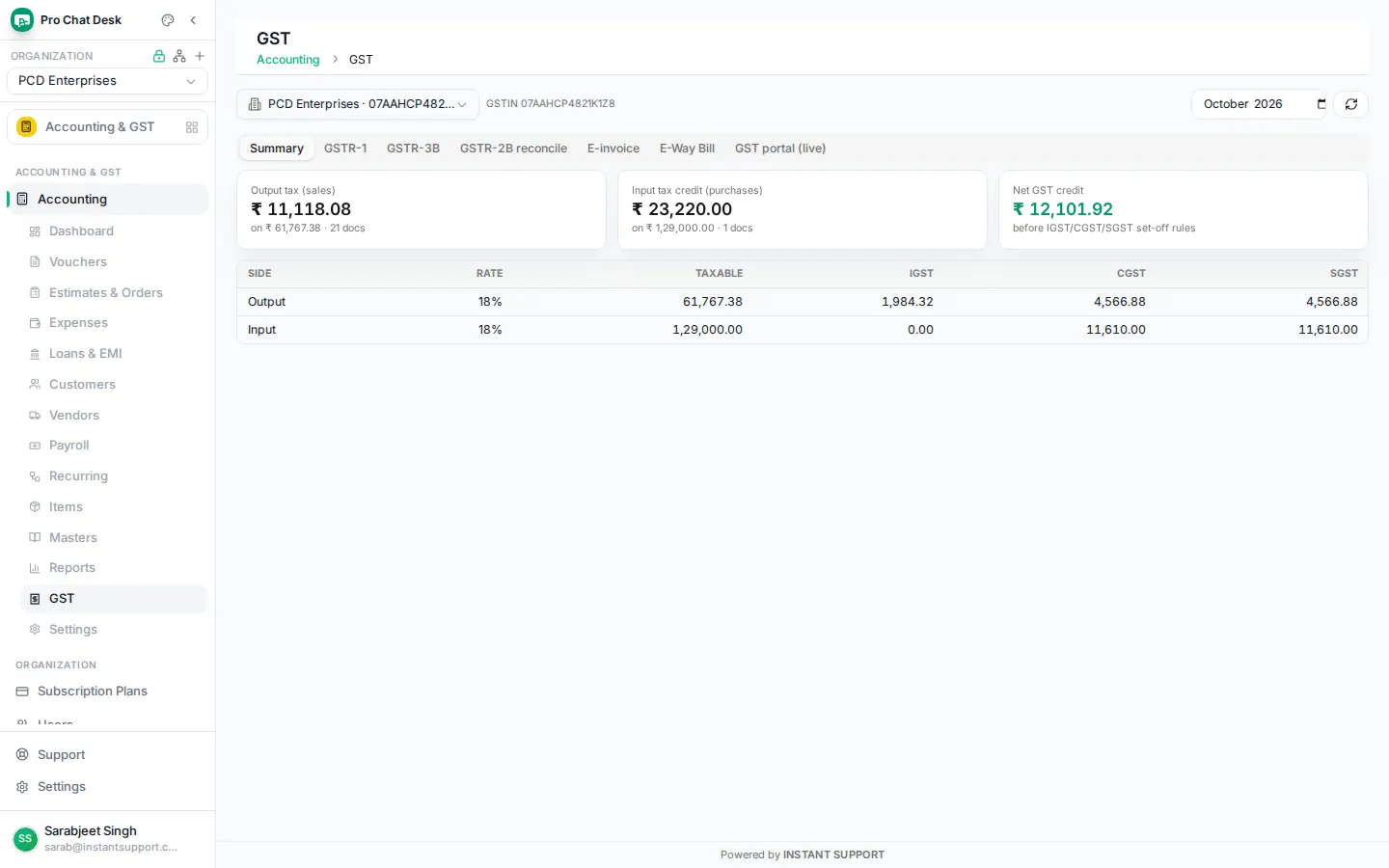
Task: Open the Vendors page
Action: pos(114,416)
